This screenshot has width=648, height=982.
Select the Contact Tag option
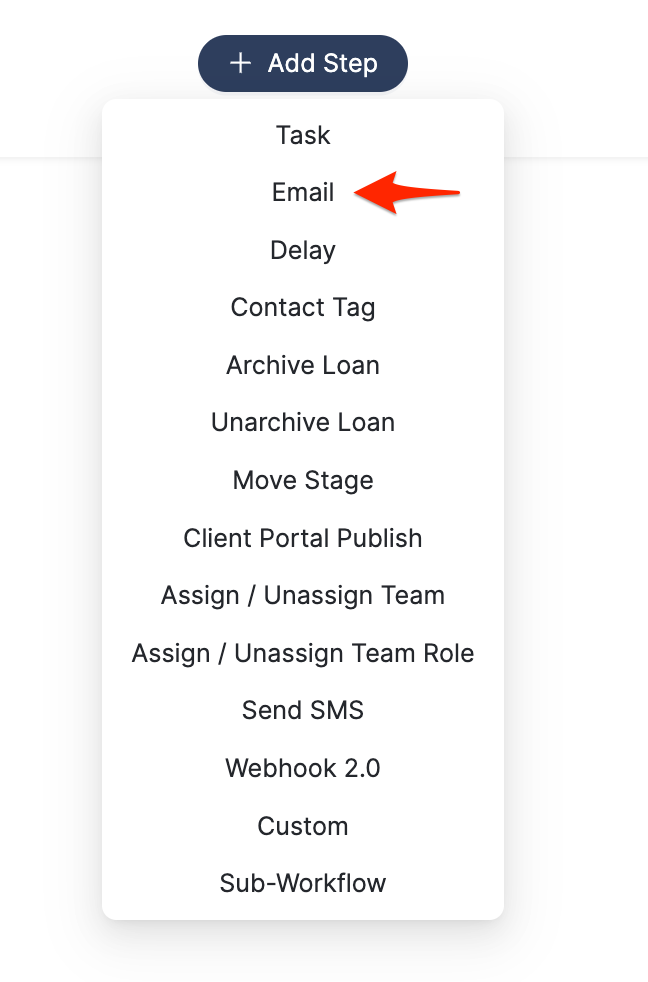(x=303, y=307)
